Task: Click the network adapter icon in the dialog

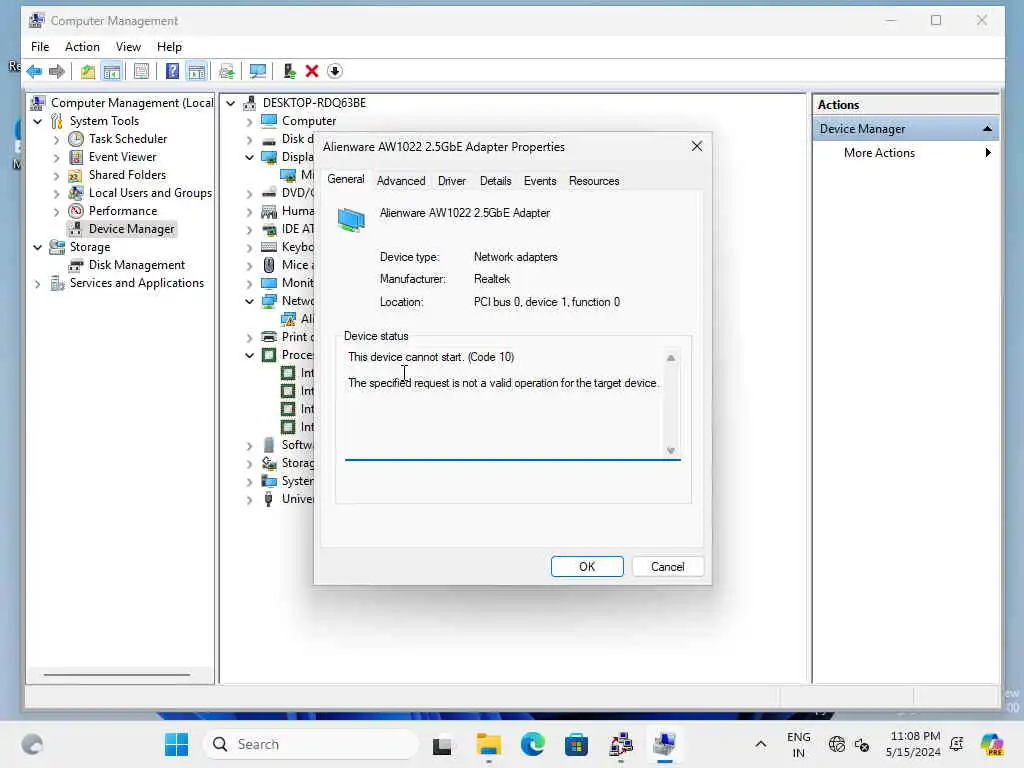Action: [x=351, y=219]
